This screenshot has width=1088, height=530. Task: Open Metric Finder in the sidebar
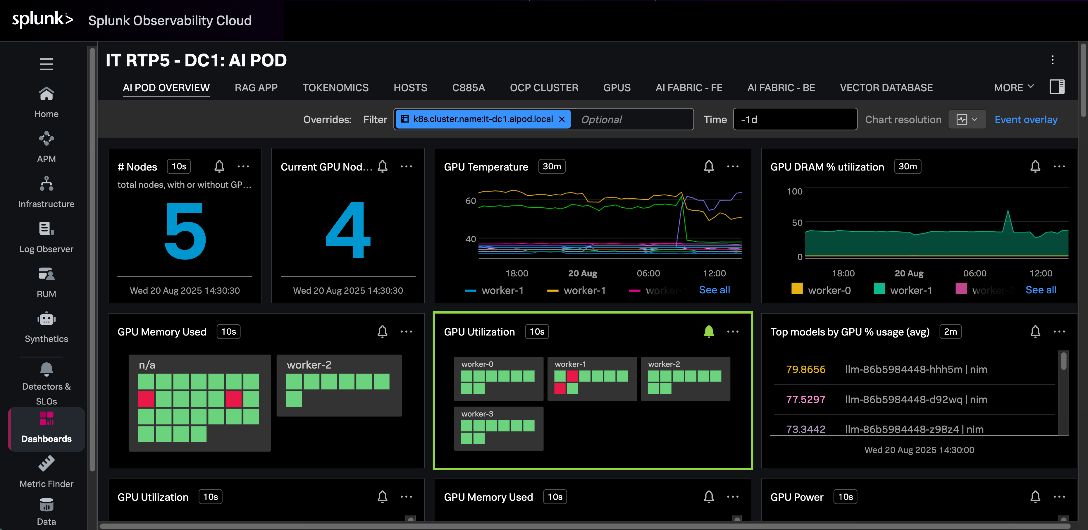(46, 472)
